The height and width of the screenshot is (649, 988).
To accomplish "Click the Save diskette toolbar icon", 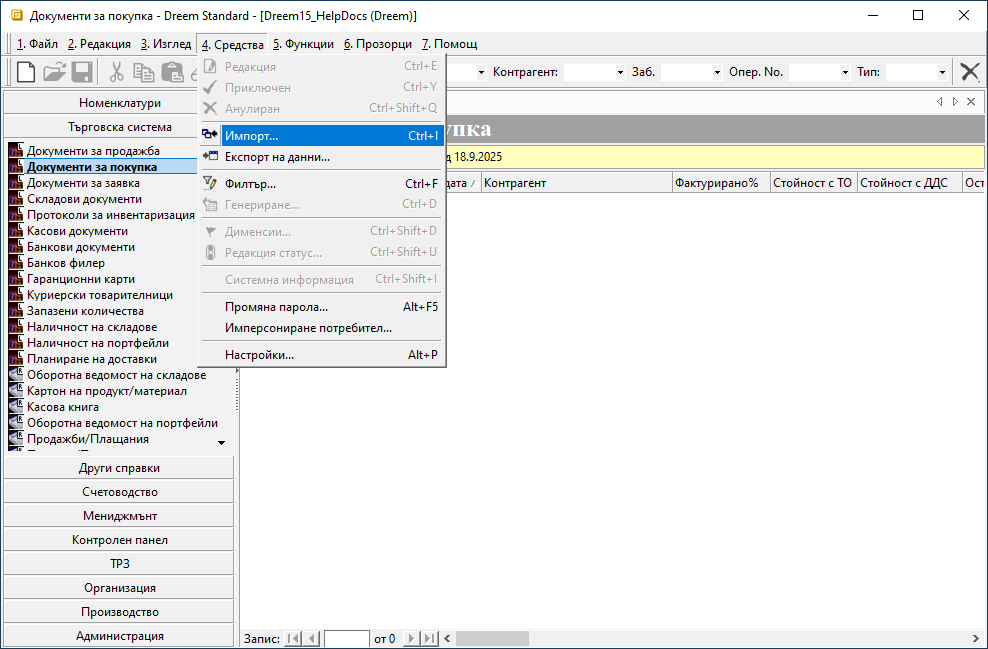I will point(81,72).
